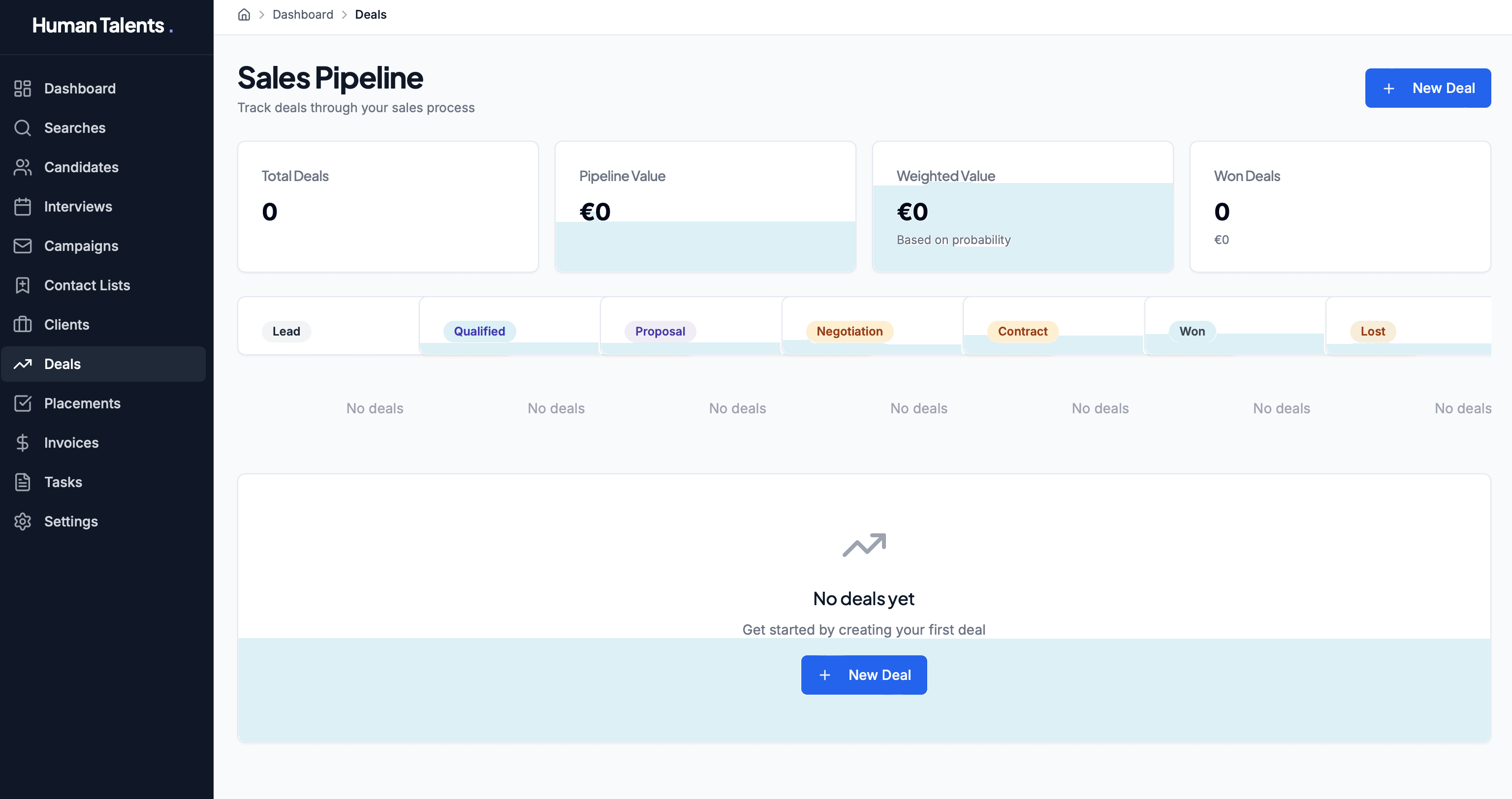Click the New Deal button top right
This screenshot has width=1512, height=799.
[1428, 88]
